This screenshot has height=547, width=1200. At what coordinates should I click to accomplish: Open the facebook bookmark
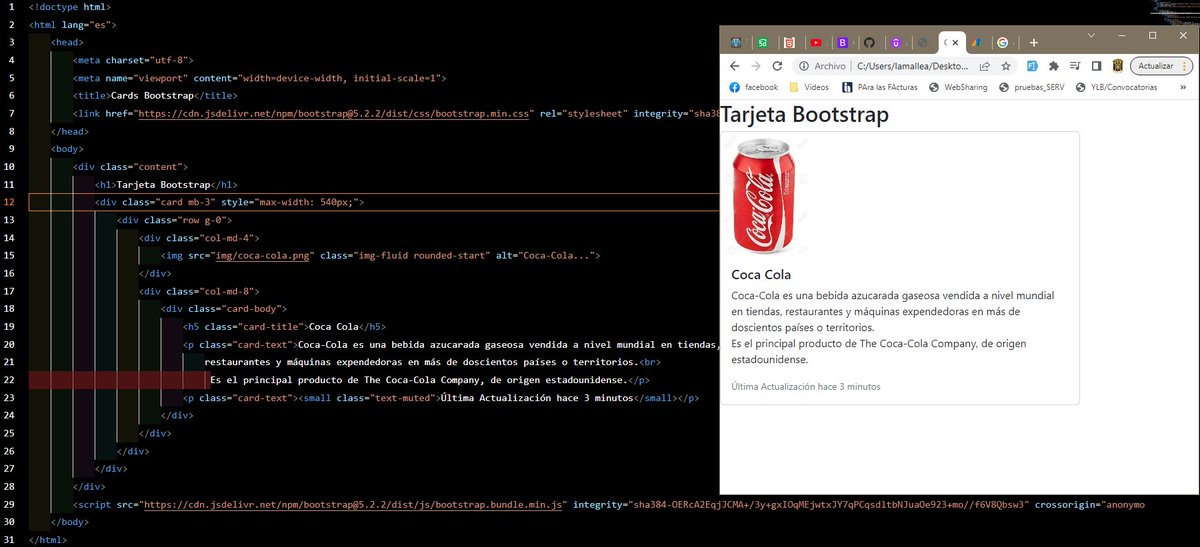tap(753, 87)
